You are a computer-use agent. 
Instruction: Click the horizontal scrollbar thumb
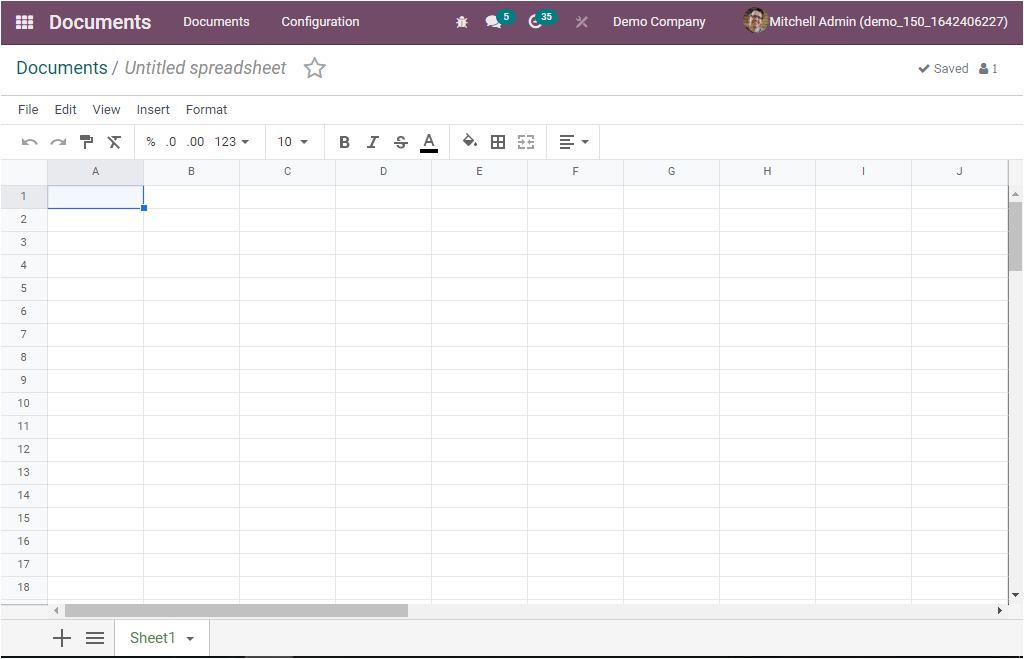tap(236, 611)
